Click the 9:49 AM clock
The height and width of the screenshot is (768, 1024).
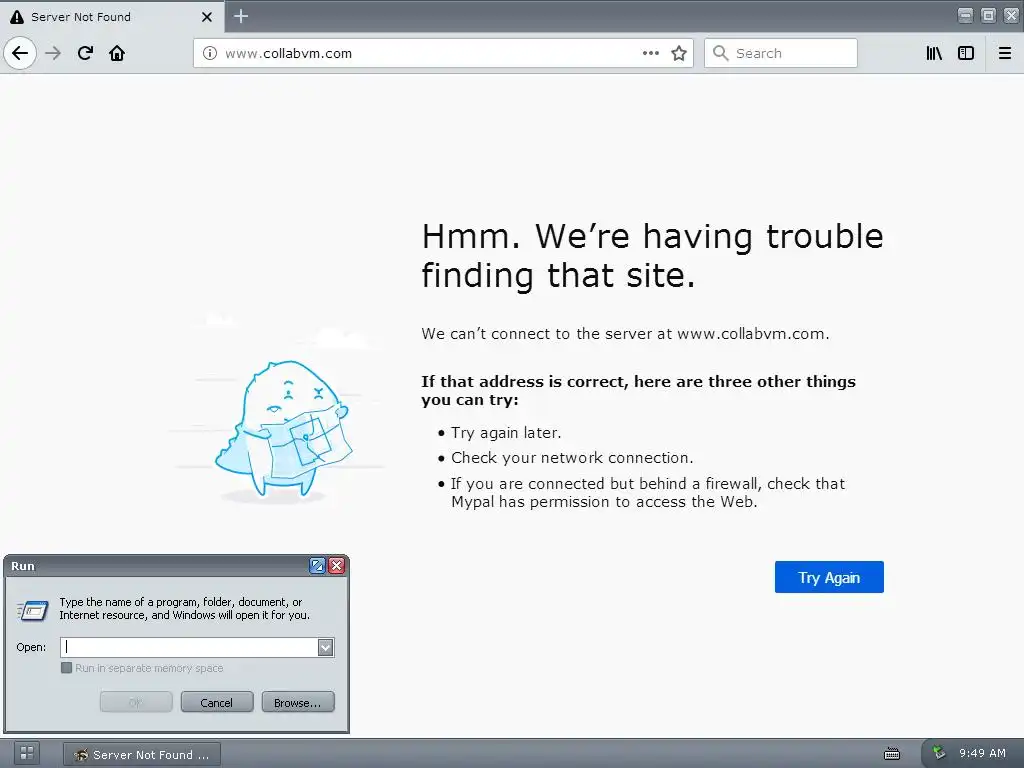click(982, 753)
